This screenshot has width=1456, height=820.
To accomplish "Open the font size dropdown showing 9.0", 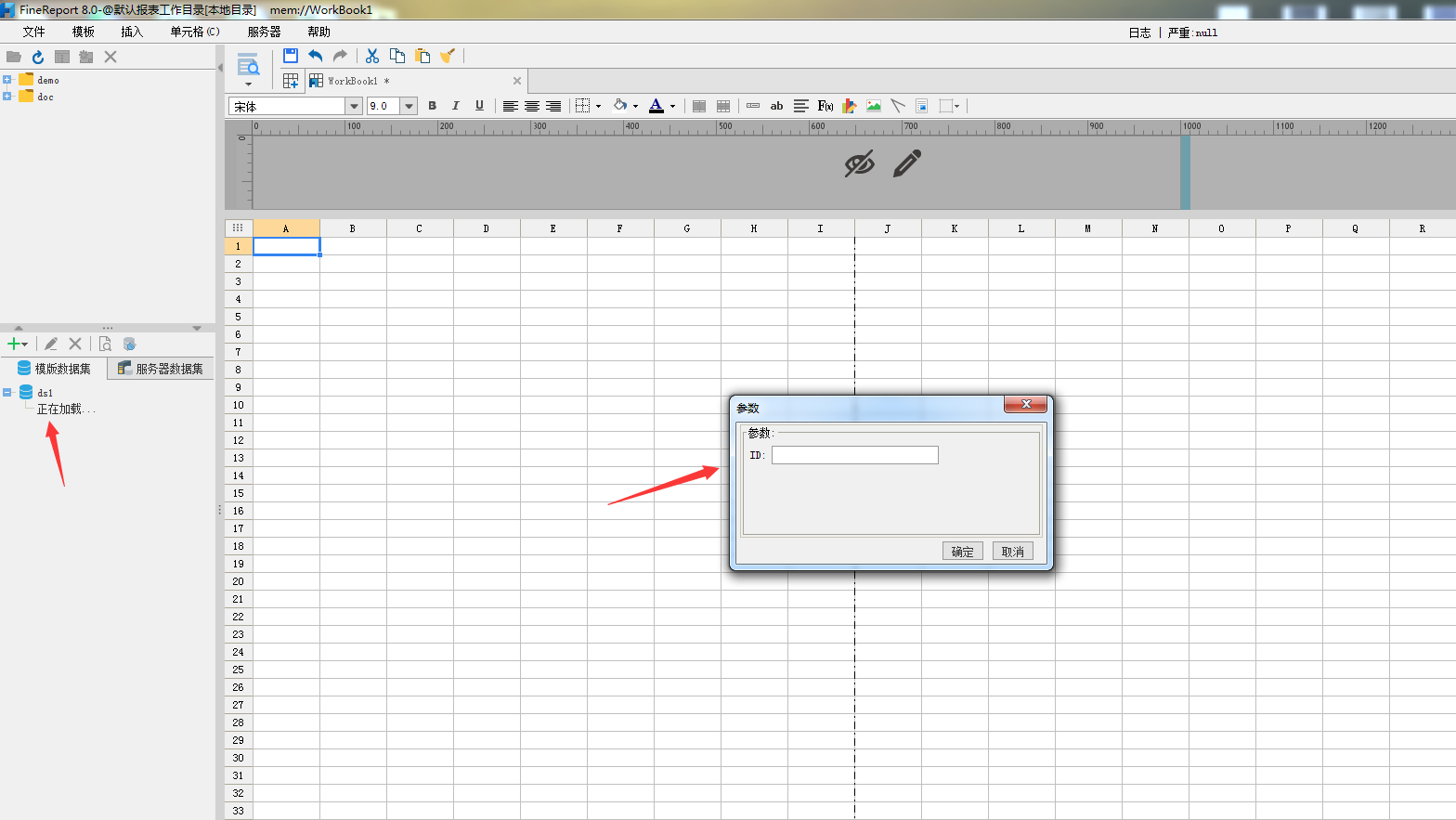I will (409, 106).
